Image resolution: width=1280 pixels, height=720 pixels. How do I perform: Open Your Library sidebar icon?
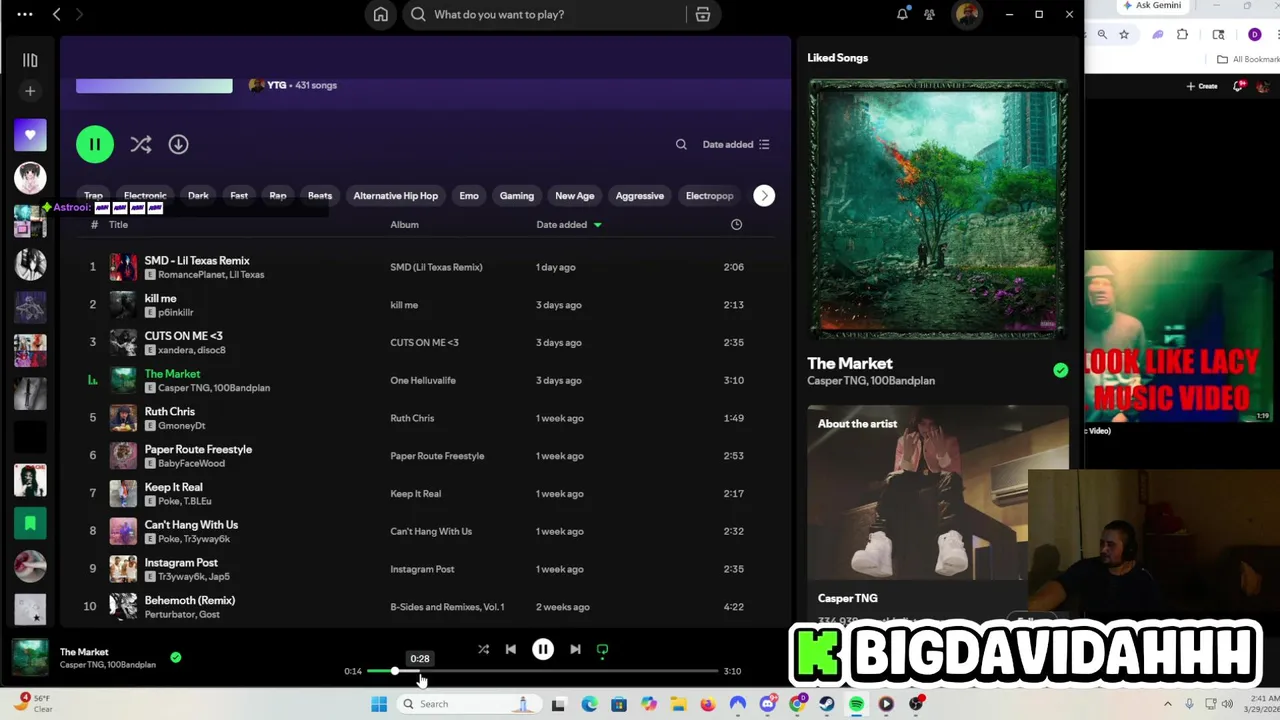[30, 60]
